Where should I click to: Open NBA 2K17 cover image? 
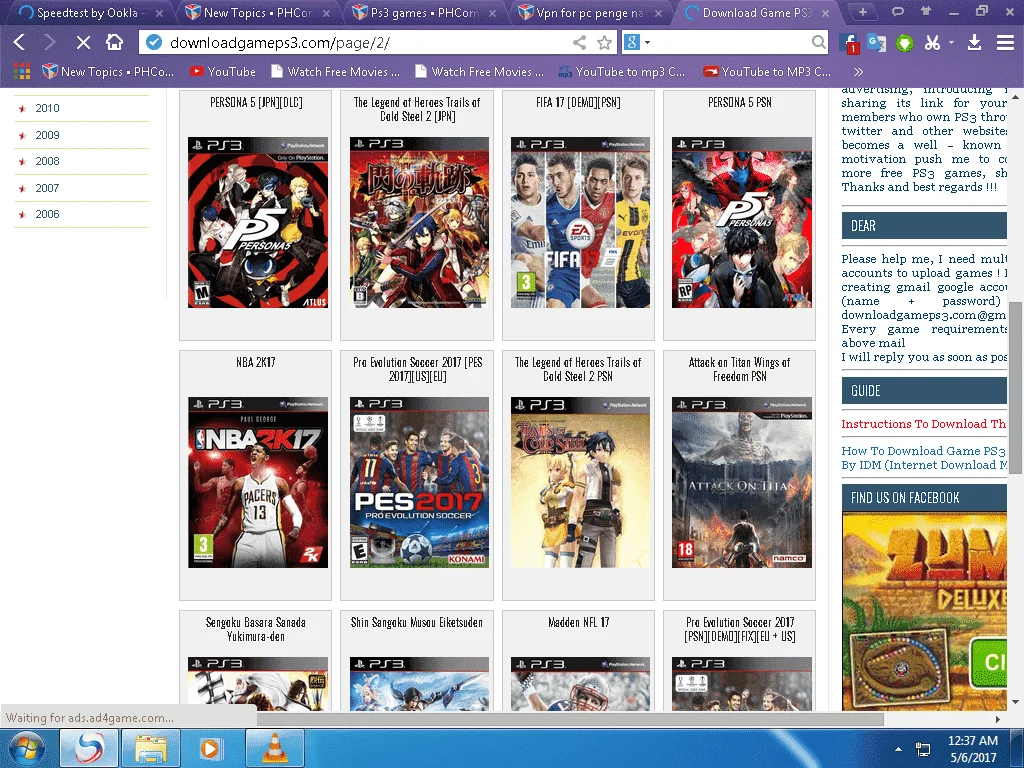click(x=258, y=482)
